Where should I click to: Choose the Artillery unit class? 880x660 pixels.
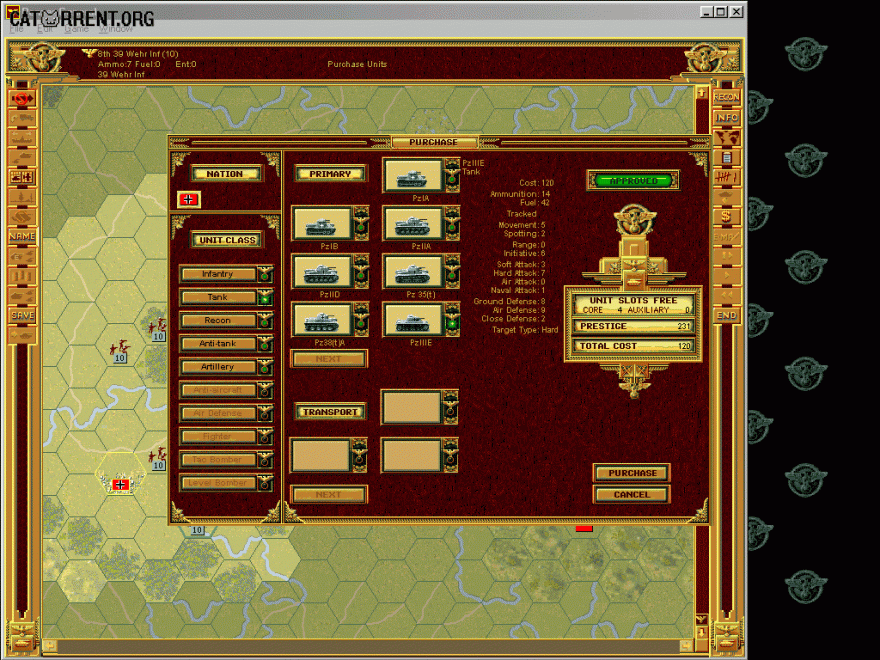(x=218, y=367)
